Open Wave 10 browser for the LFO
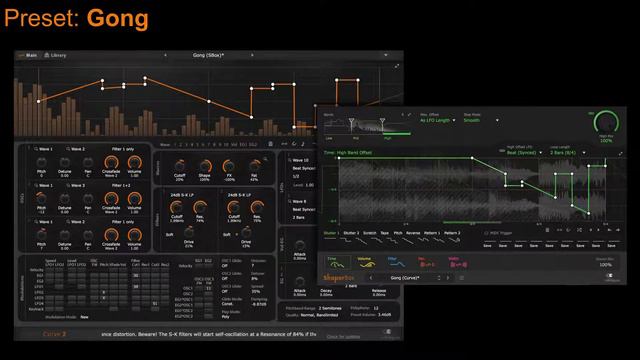The image size is (640, 360). point(298,160)
